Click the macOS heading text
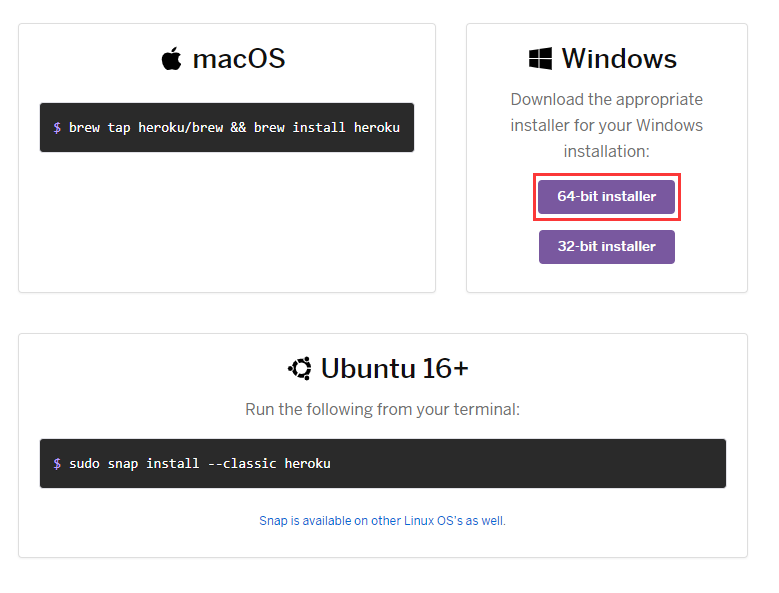Image resolution: width=779 pixels, height=593 pixels. point(239,59)
